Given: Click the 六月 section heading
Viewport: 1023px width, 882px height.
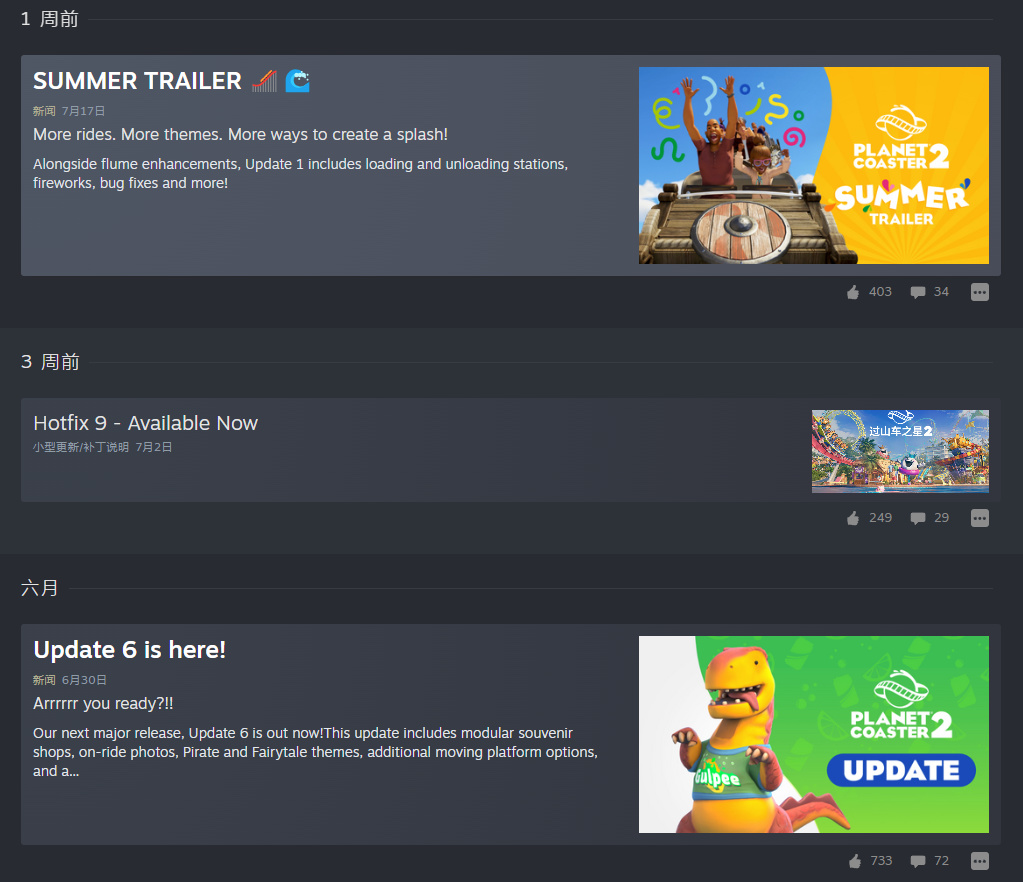Looking at the screenshot, I should [x=40, y=588].
